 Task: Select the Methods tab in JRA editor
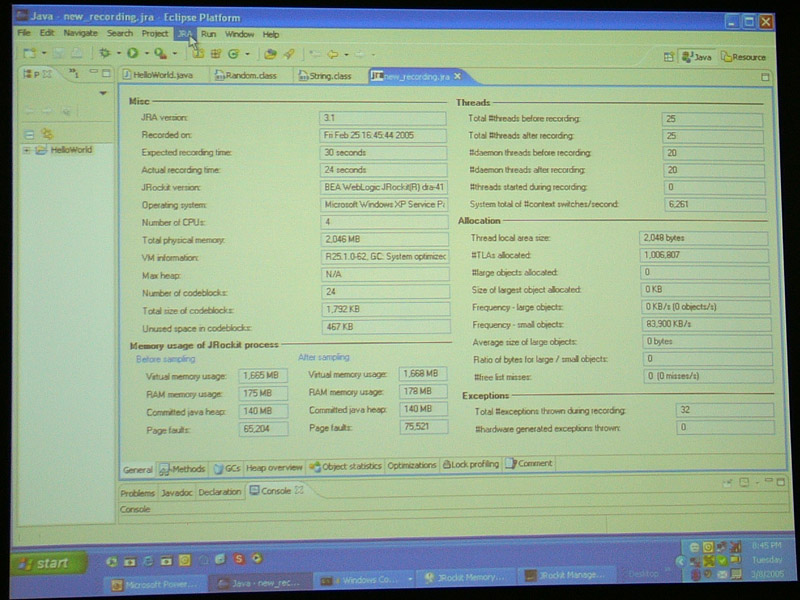click(x=182, y=468)
